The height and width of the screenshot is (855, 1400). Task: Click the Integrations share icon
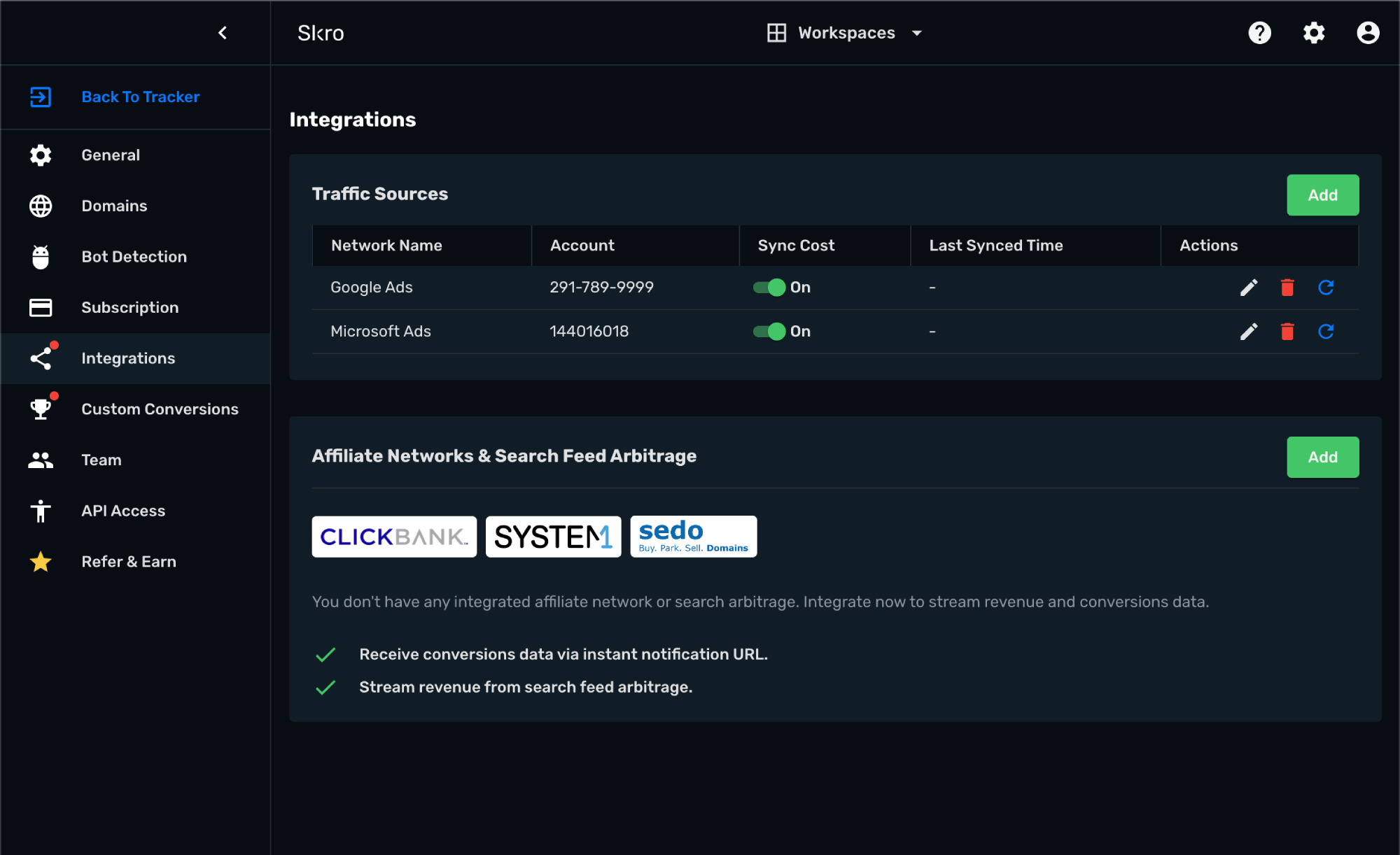(41, 358)
